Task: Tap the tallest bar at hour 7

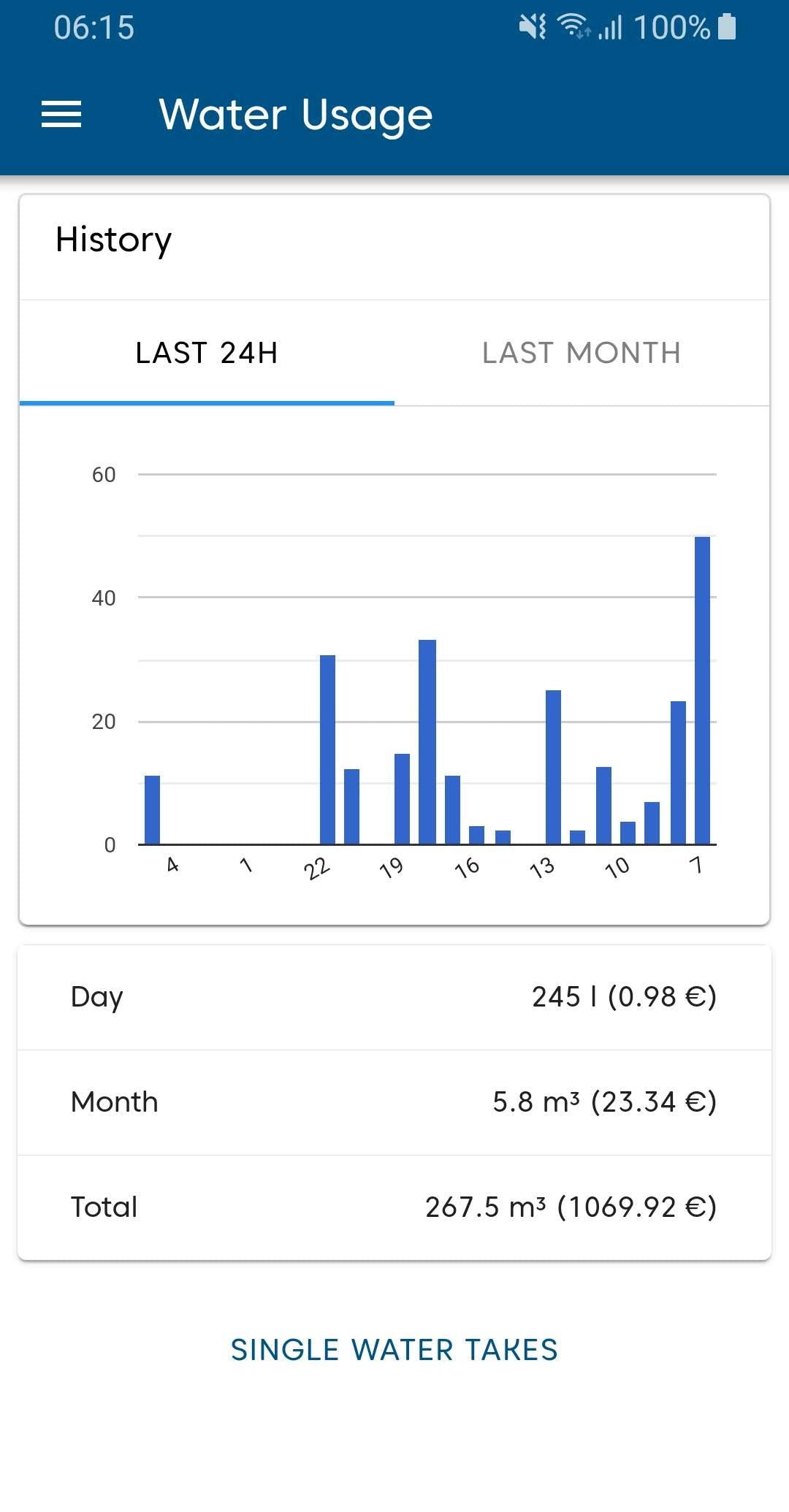Action: [x=702, y=690]
